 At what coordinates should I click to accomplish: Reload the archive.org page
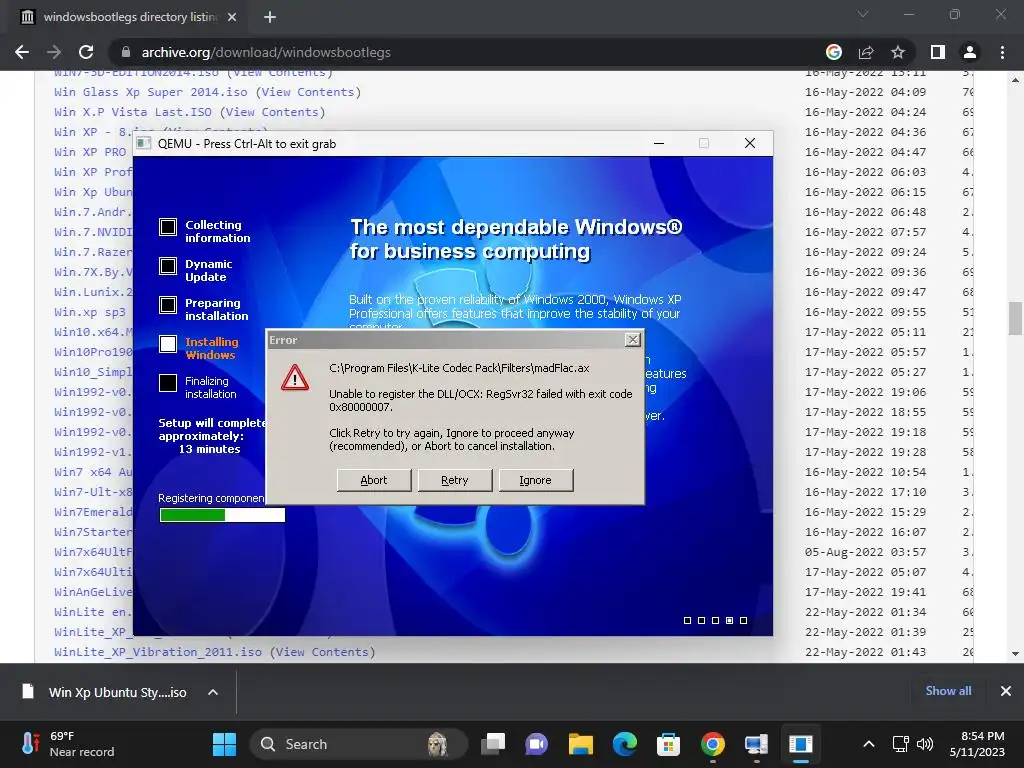(86, 52)
